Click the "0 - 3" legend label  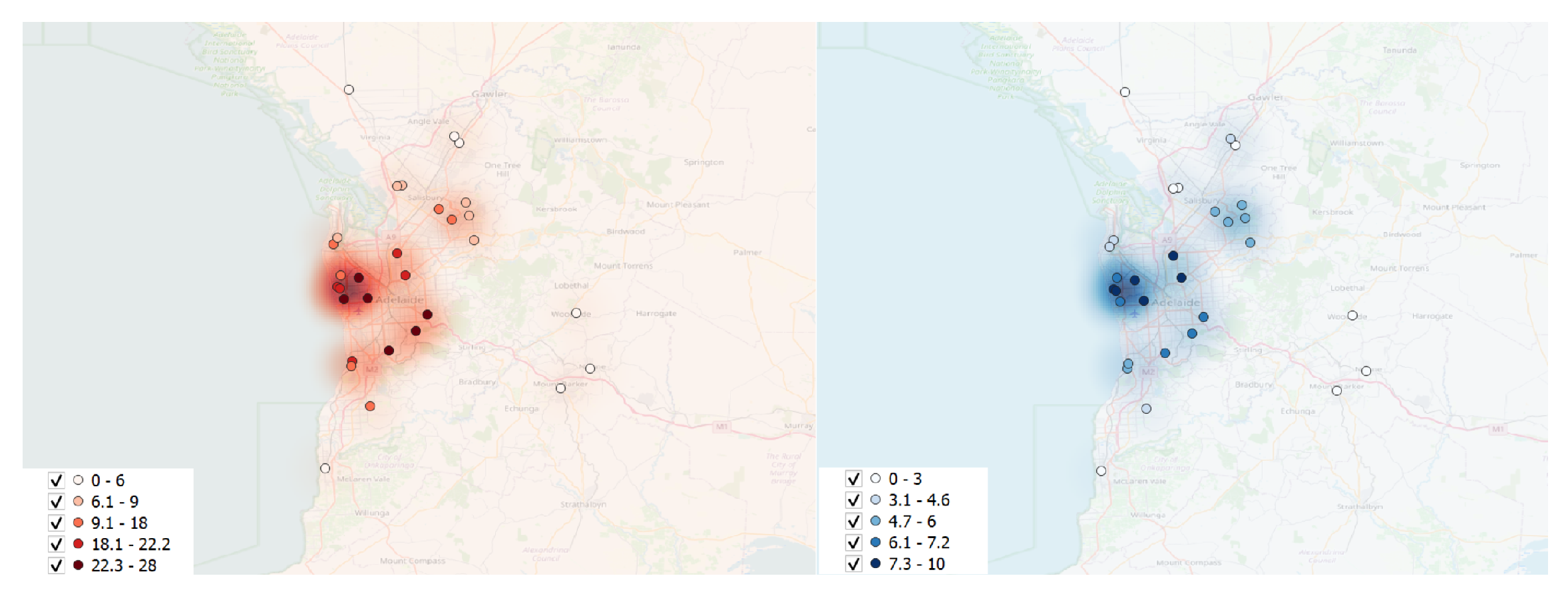[905, 479]
